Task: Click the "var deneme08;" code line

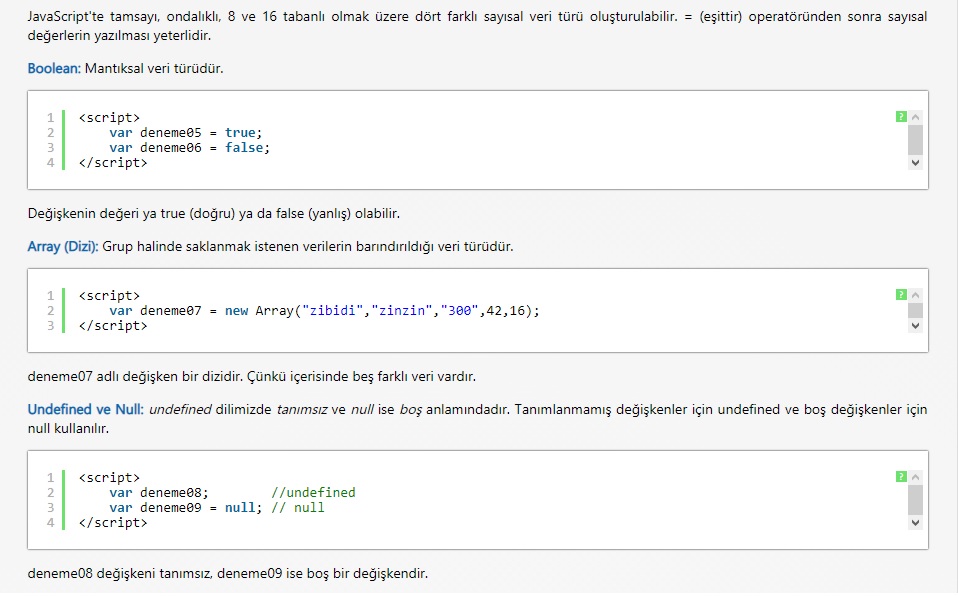Action: point(159,493)
